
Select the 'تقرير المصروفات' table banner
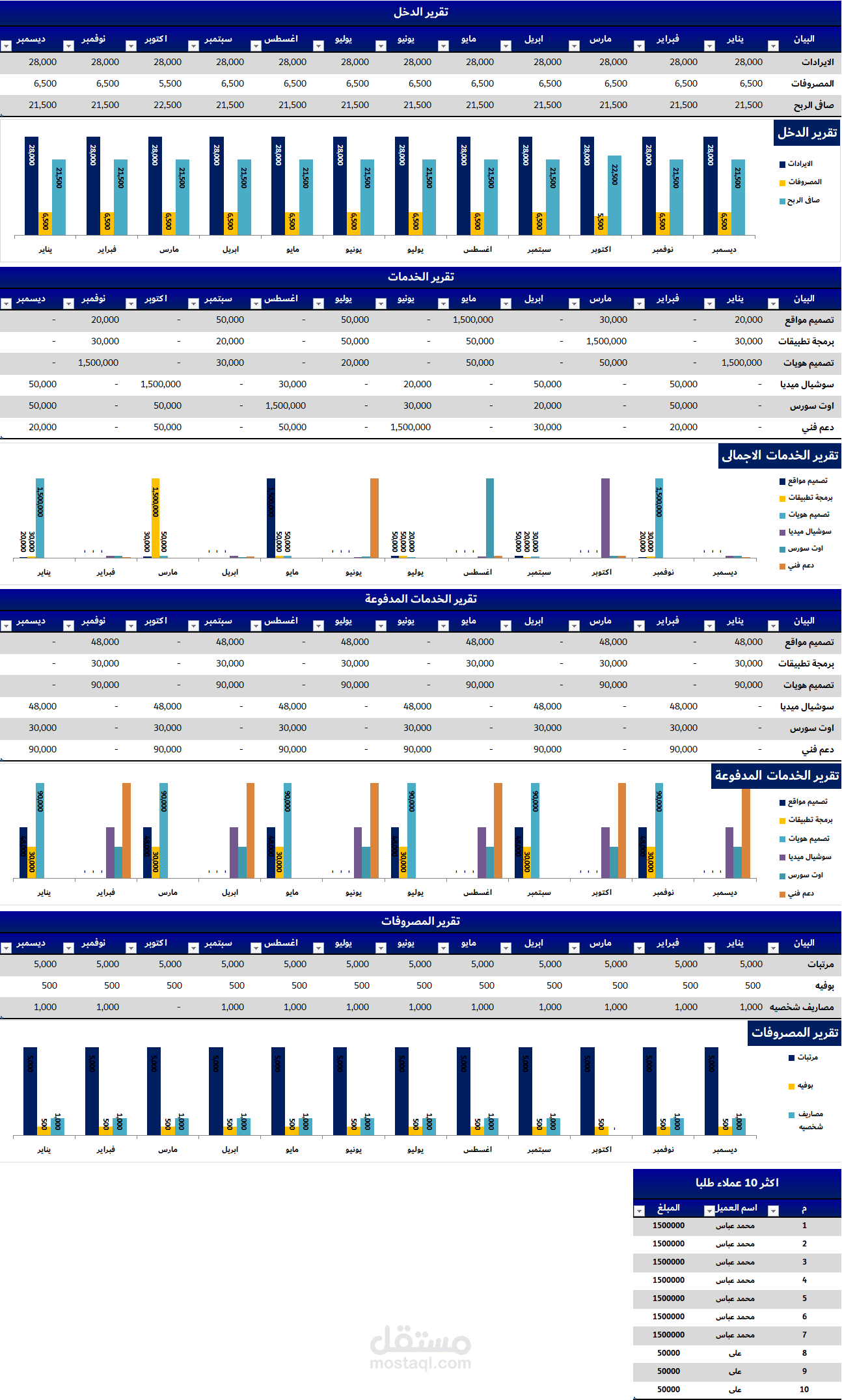[x=420, y=921]
